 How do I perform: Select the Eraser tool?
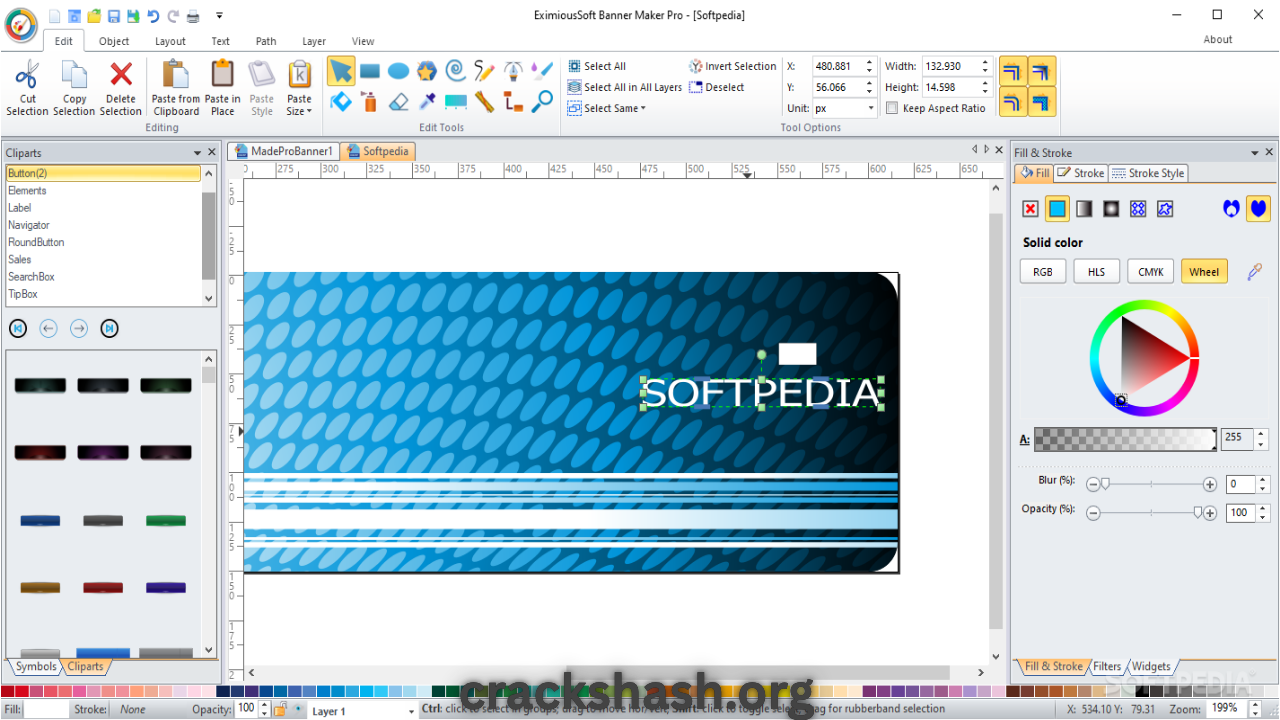(x=398, y=101)
